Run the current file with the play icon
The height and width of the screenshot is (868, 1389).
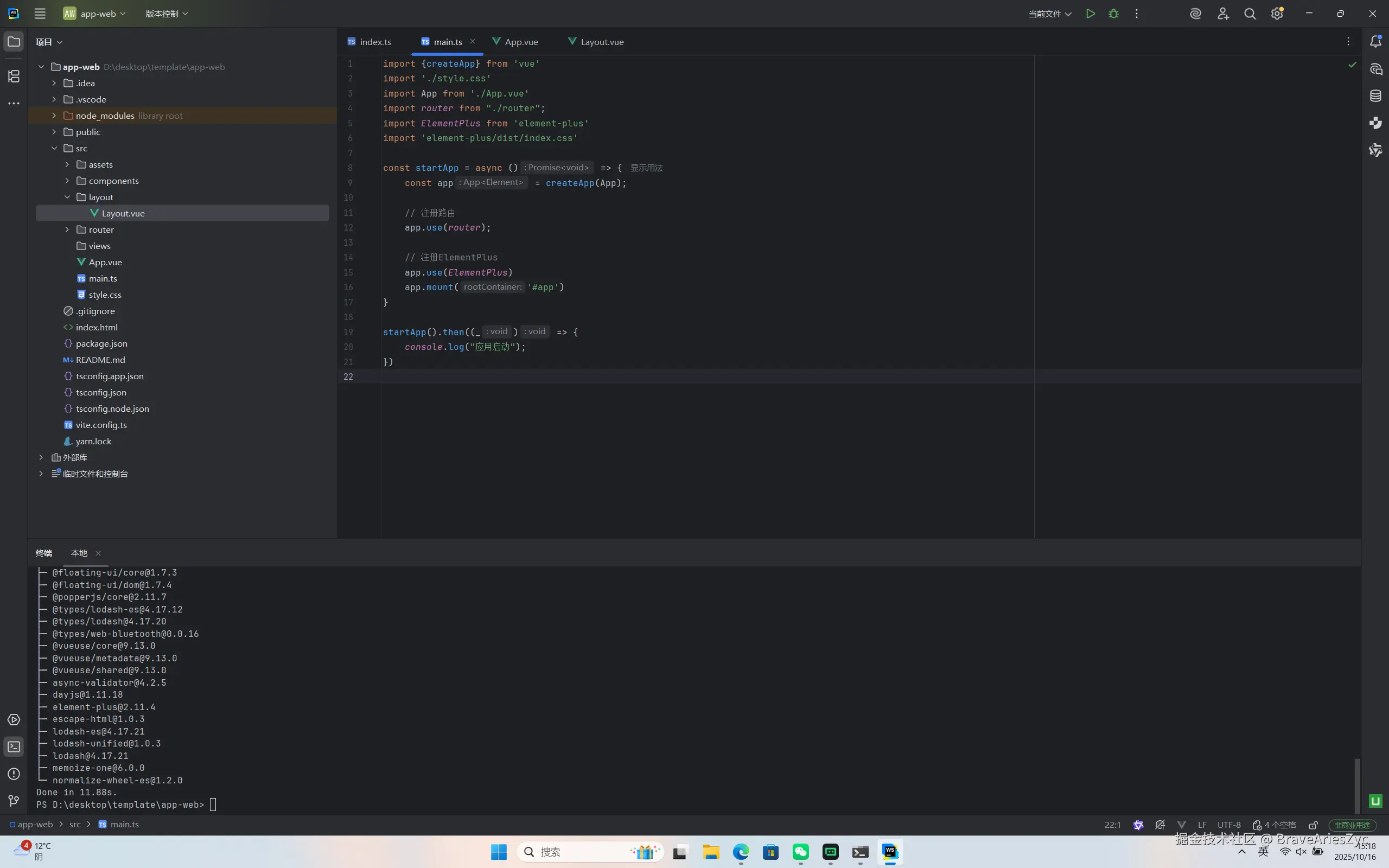1090,14
